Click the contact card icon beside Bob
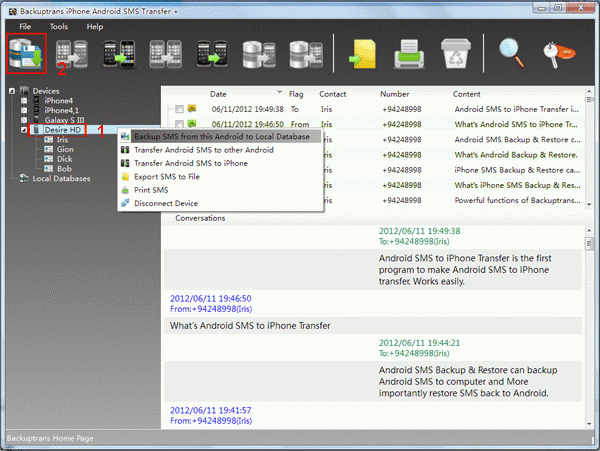600x451 pixels. [x=49, y=169]
